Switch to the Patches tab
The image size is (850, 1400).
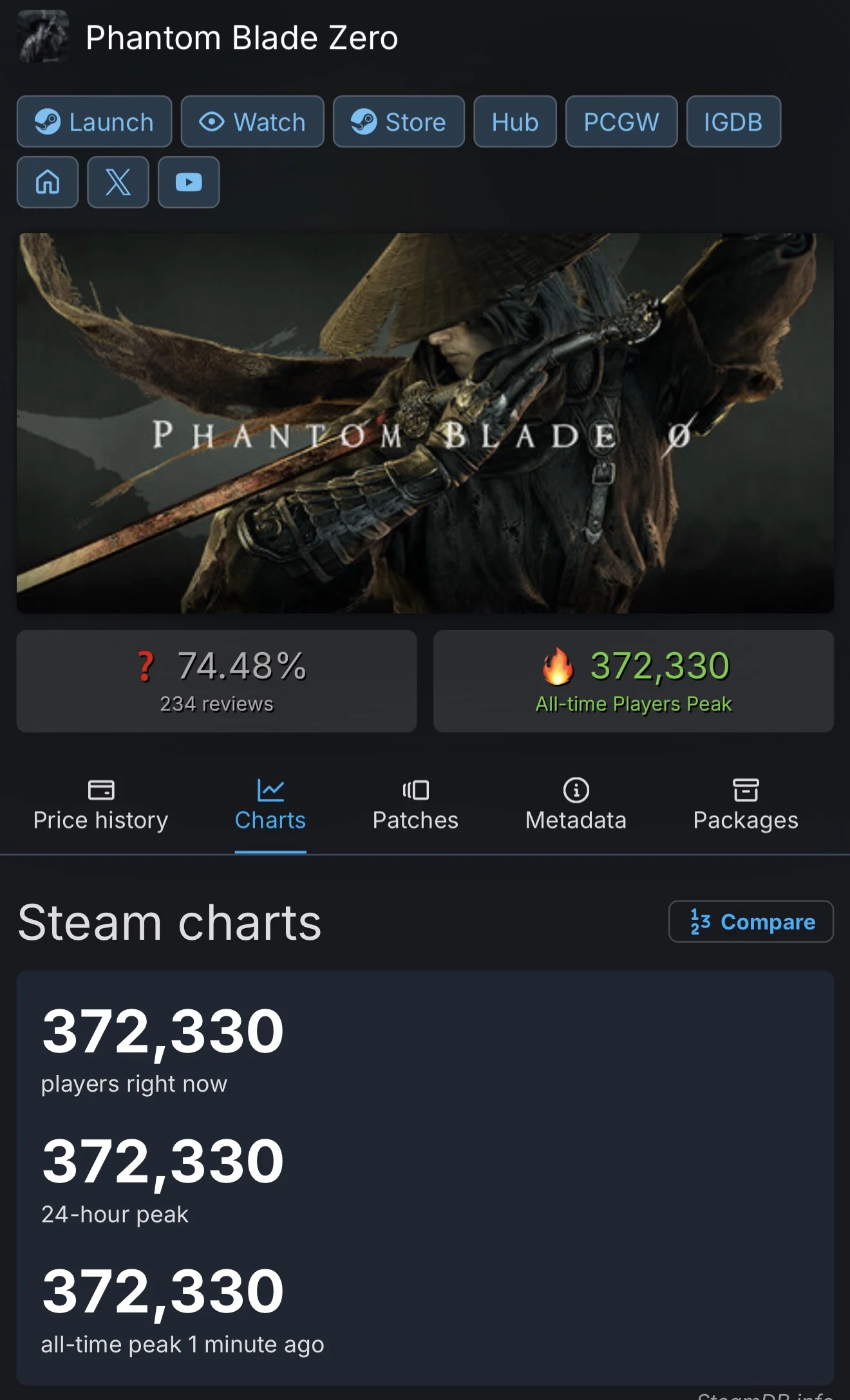point(415,806)
